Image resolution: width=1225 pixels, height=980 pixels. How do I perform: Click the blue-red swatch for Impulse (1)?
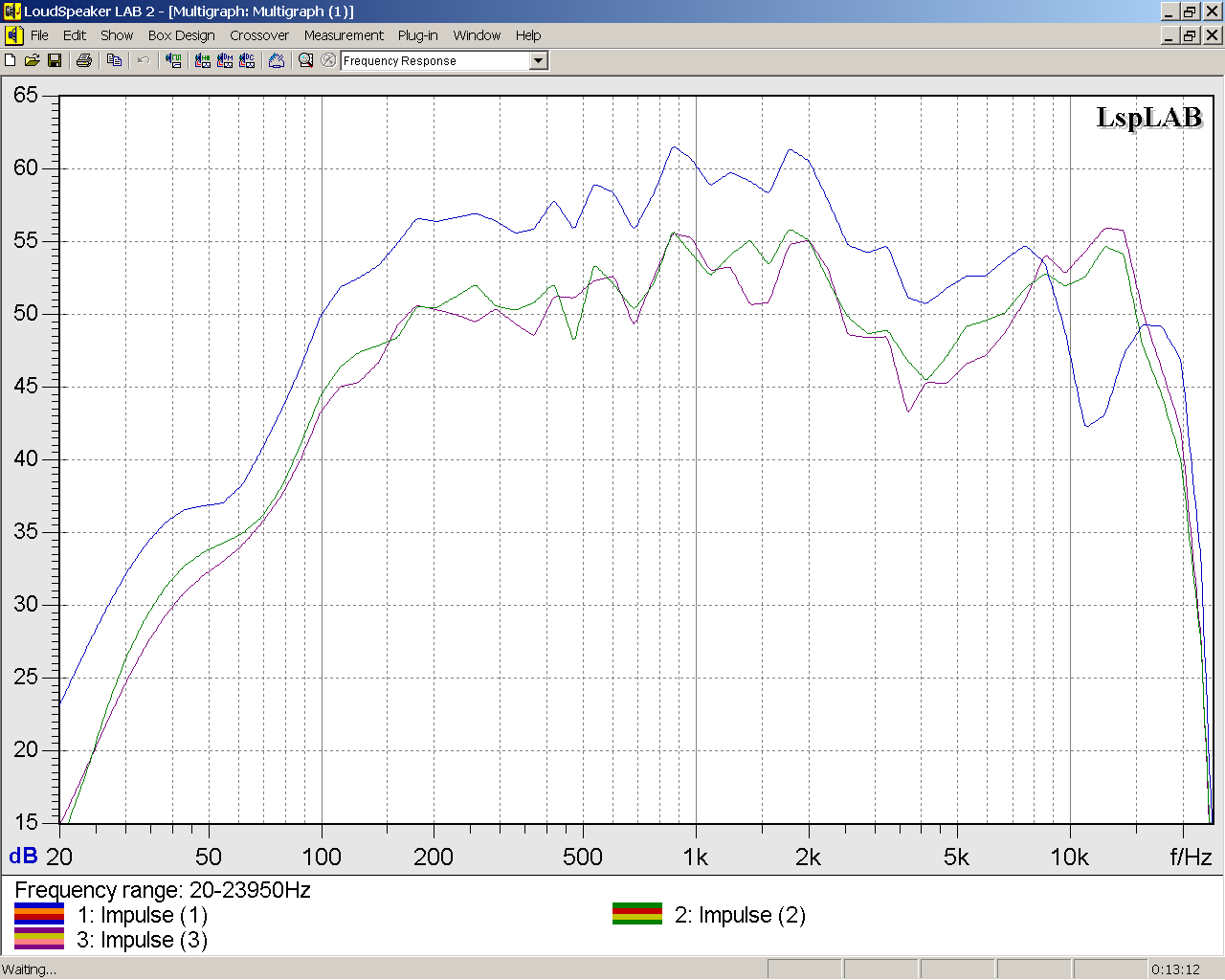(39, 914)
